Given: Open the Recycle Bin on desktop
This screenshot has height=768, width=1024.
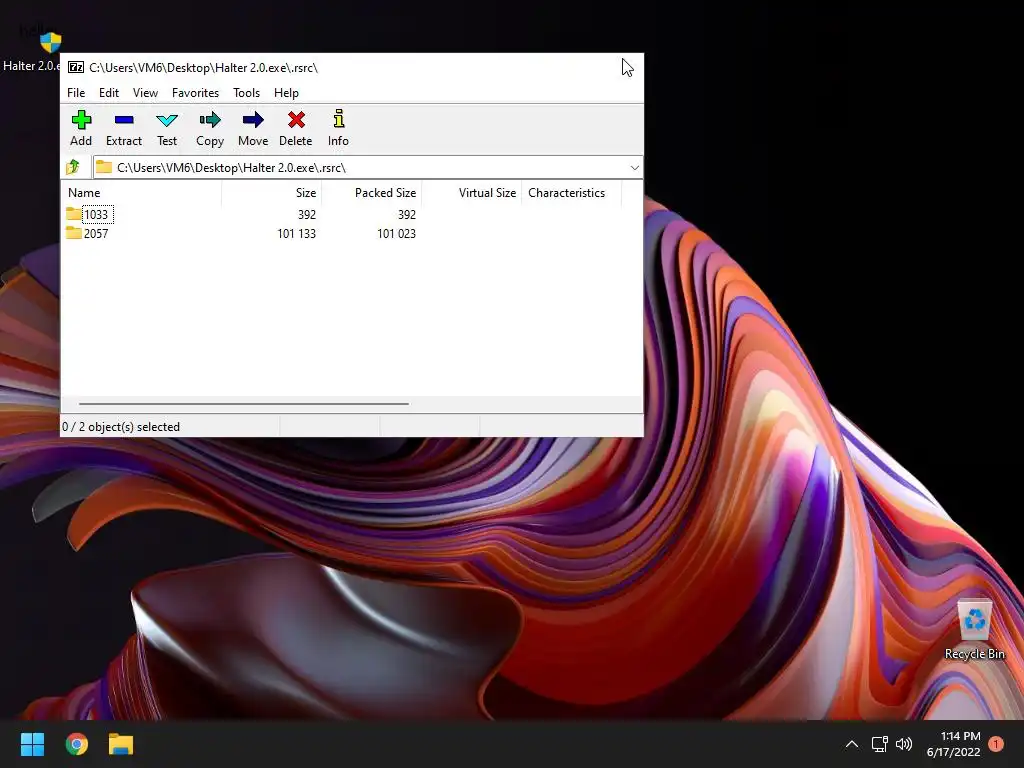Looking at the screenshot, I should coord(974,630).
